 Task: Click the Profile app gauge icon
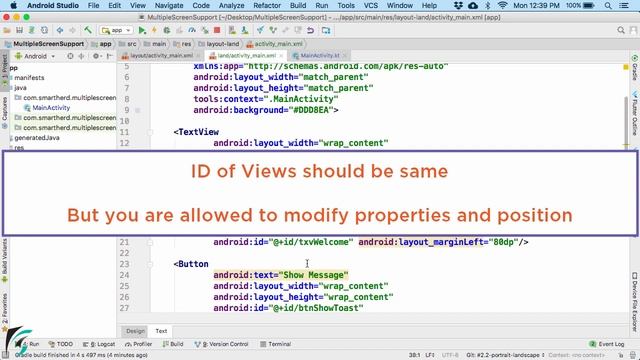192,30
